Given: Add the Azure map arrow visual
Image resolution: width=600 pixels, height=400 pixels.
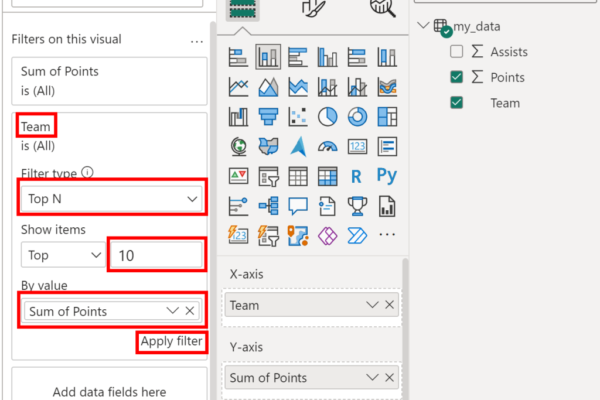Looking at the screenshot, I should click(x=298, y=146).
